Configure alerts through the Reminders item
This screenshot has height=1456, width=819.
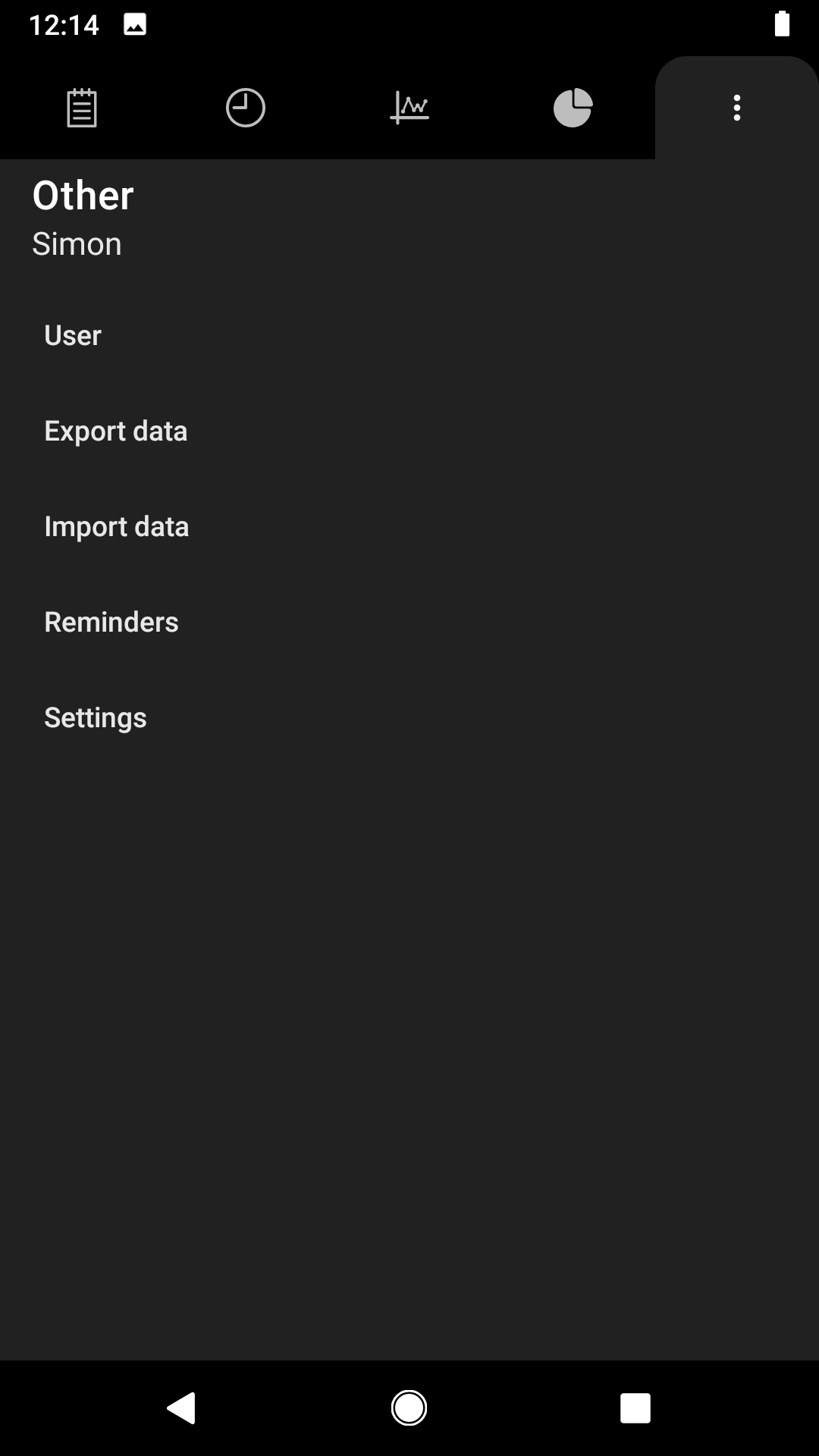click(409, 622)
